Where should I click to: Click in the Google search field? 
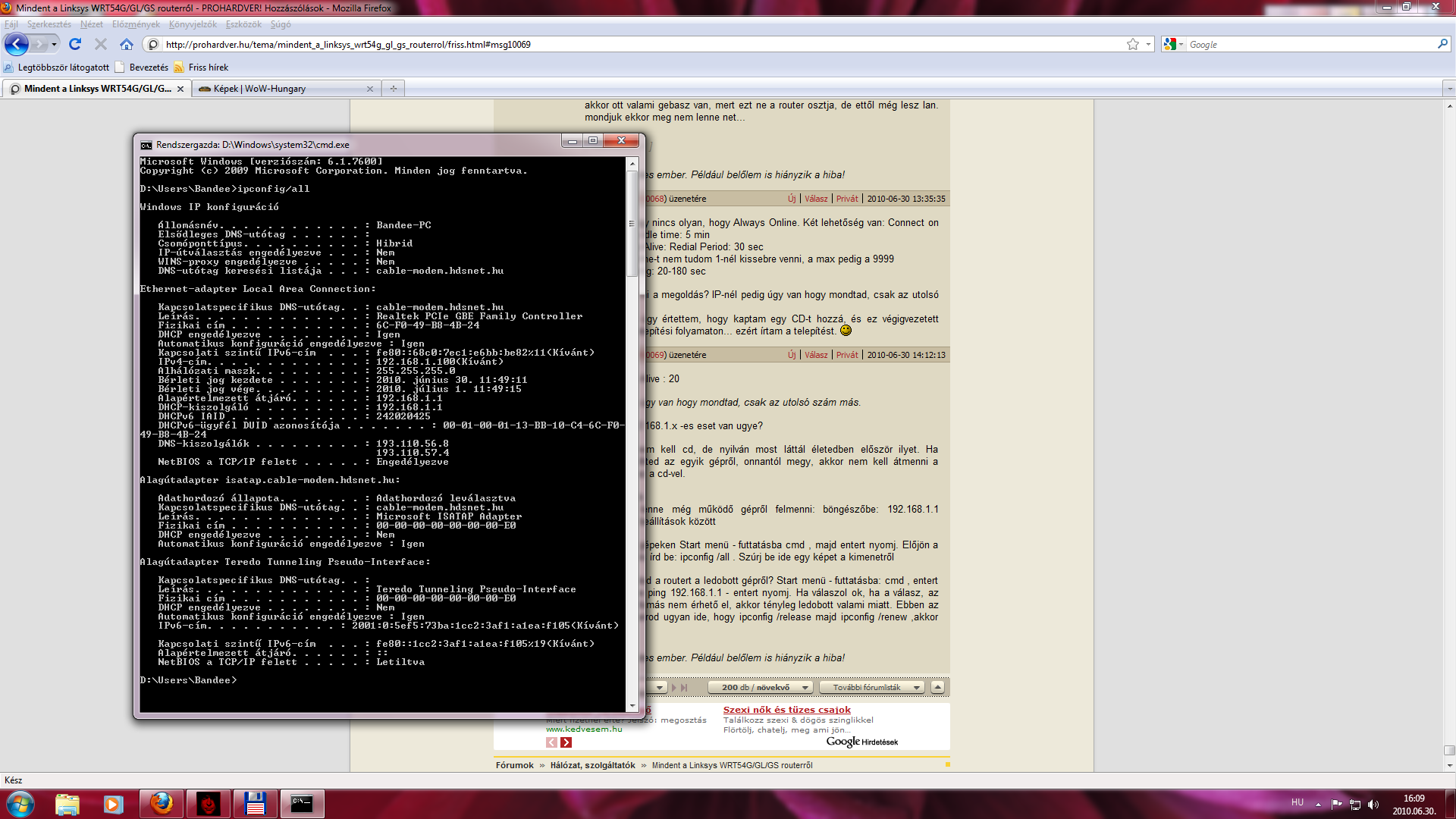[1310, 45]
